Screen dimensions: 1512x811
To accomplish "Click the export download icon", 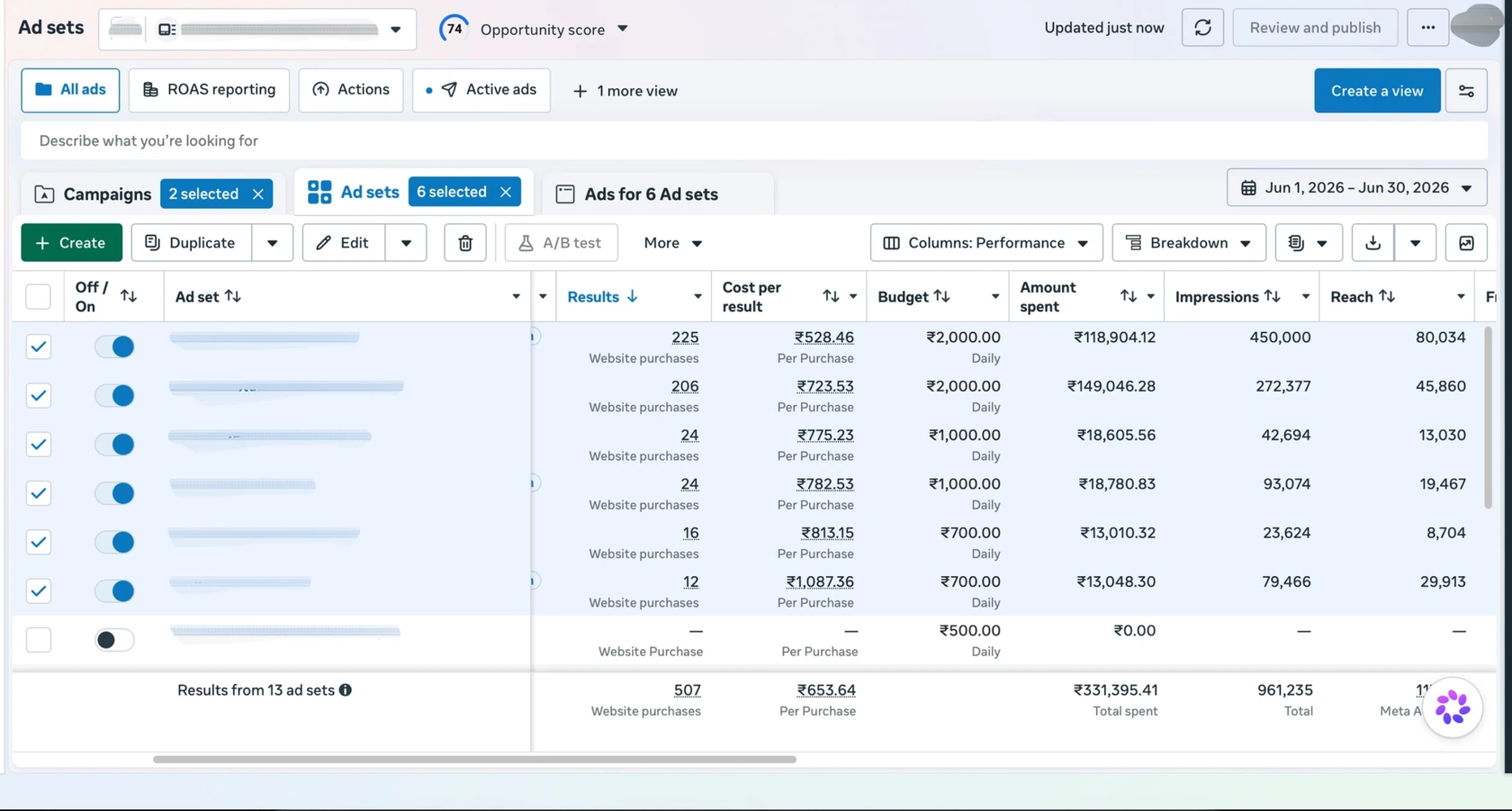I will point(1372,243).
